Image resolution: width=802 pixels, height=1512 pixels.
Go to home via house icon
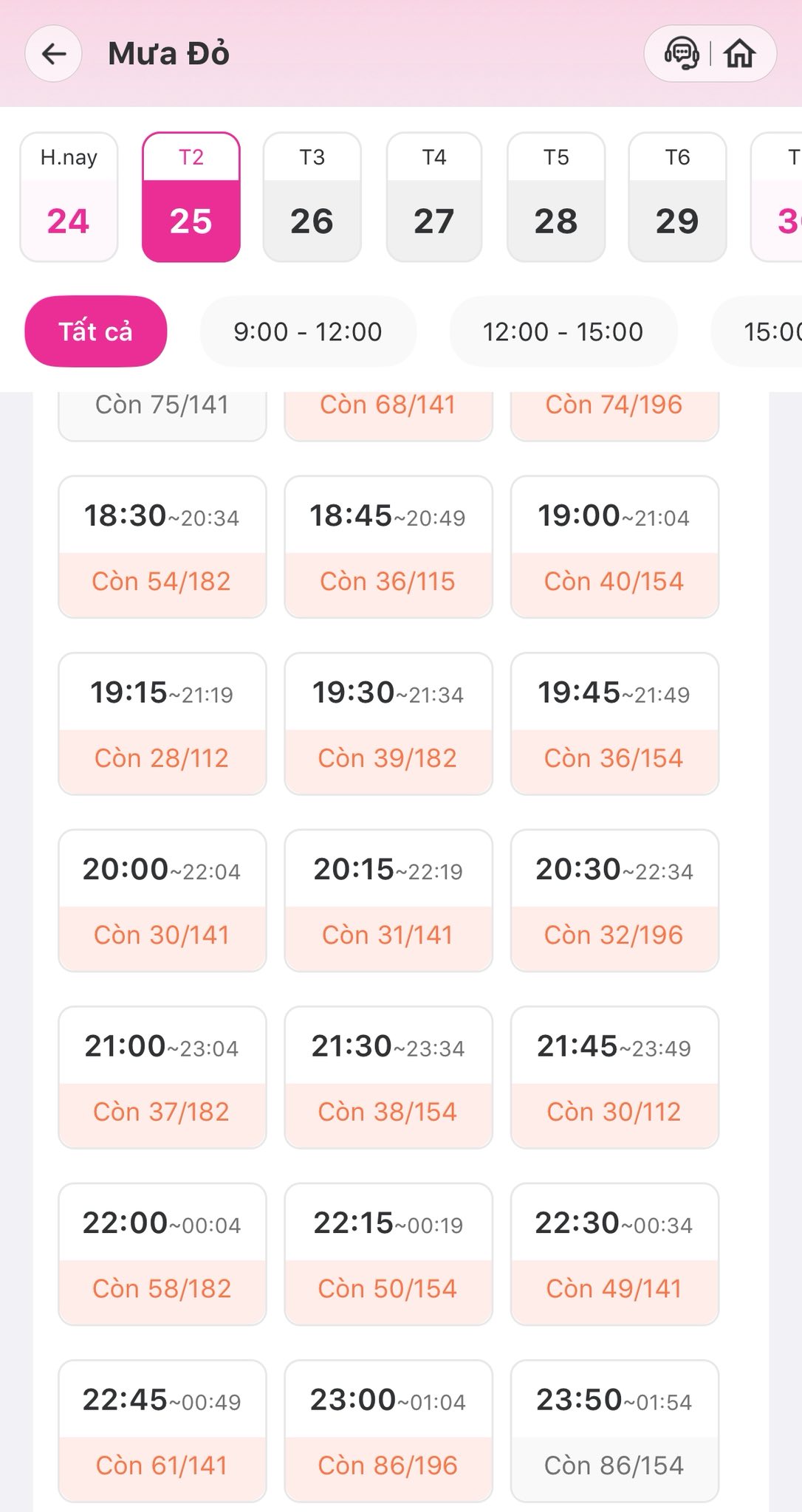740,54
